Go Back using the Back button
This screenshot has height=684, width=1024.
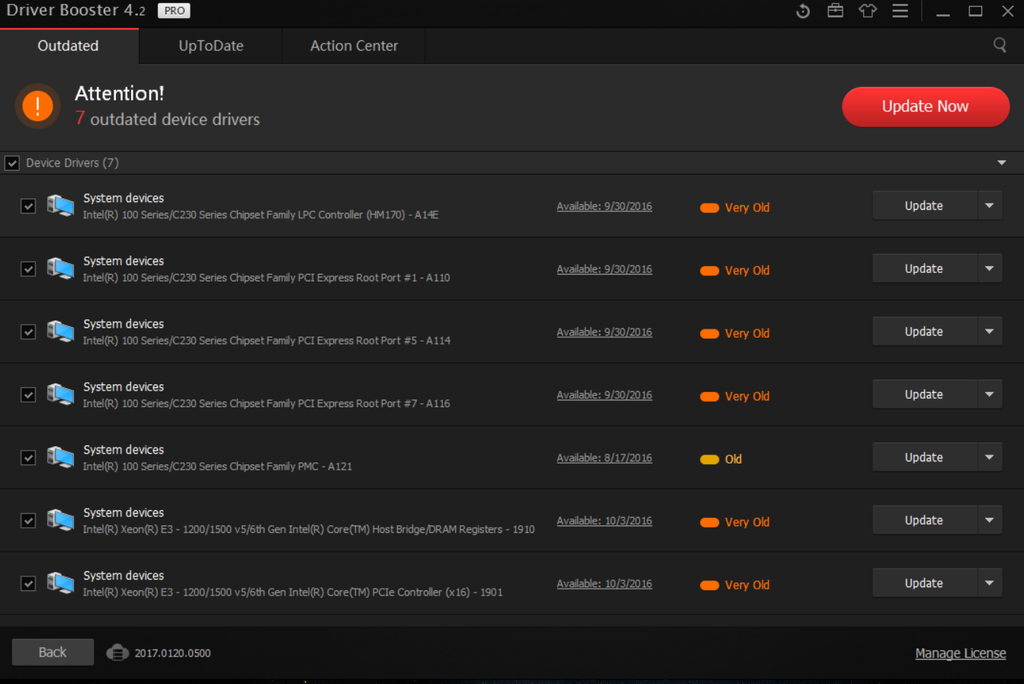[52, 652]
